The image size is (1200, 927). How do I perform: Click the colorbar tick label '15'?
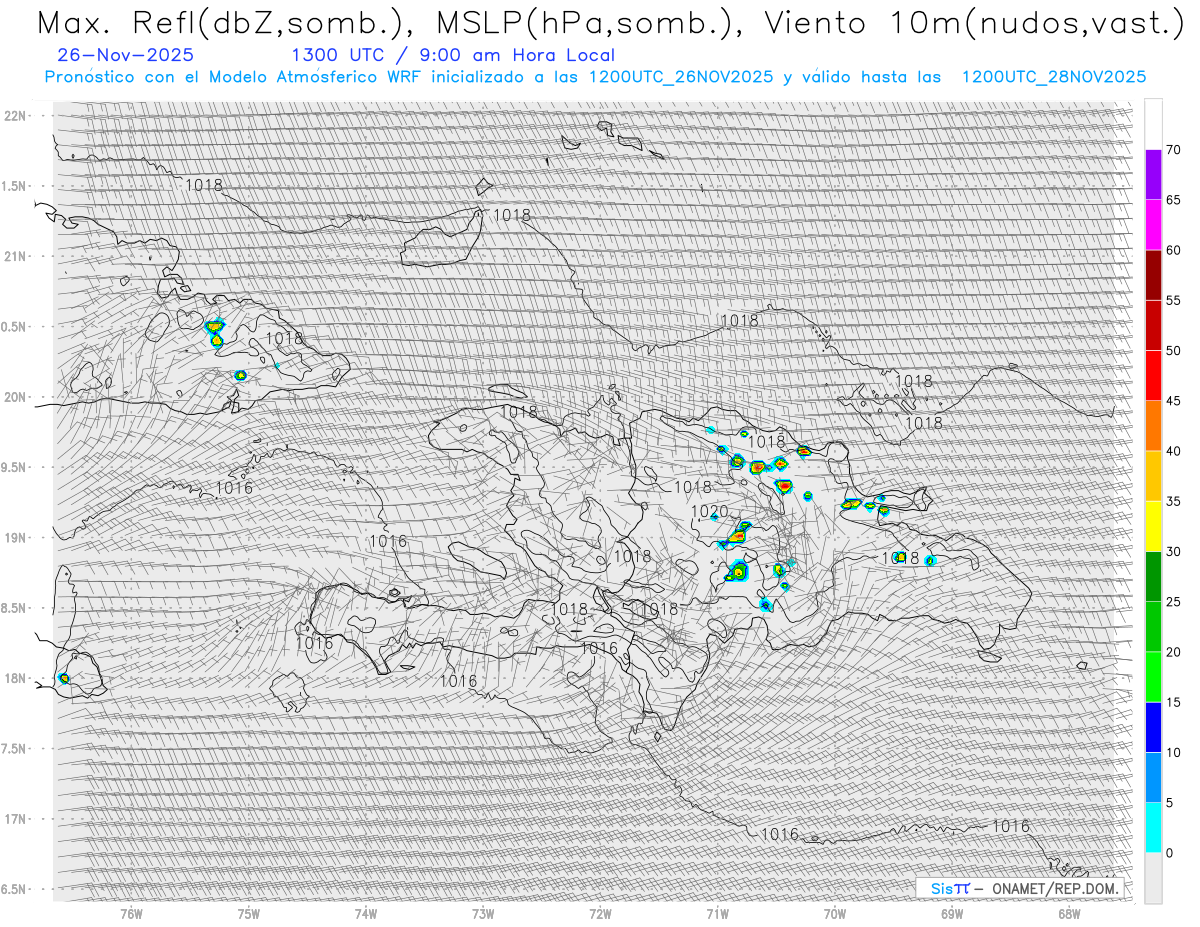click(1174, 702)
